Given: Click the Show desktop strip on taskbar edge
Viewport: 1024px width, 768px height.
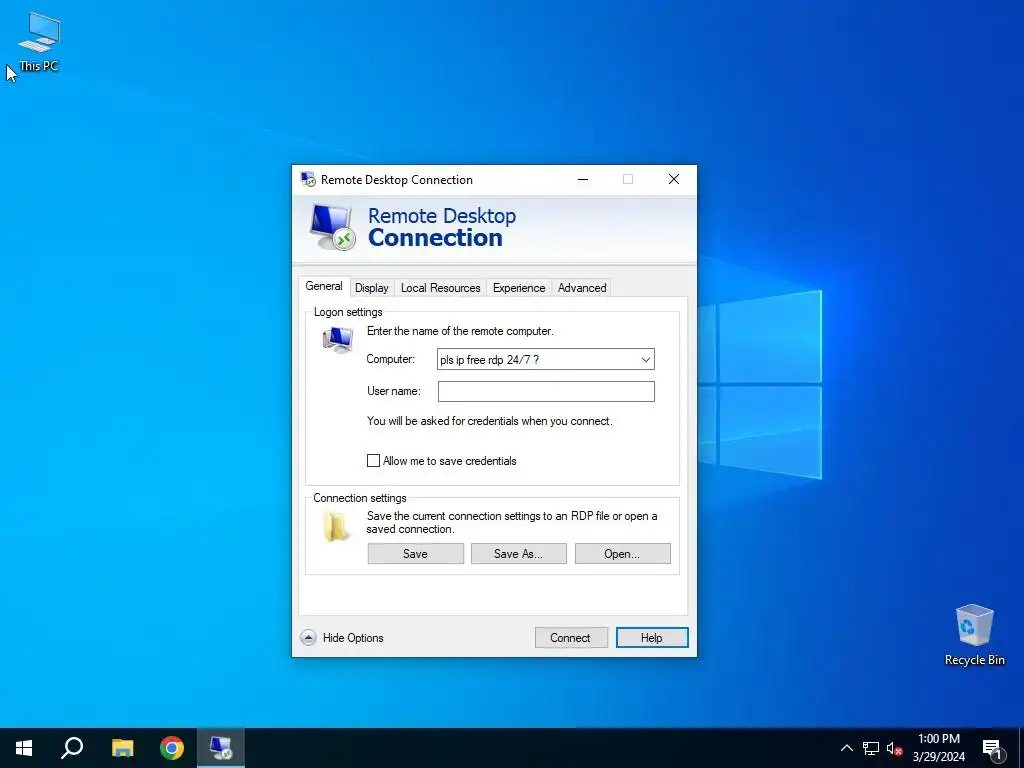Looking at the screenshot, I should [1021, 748].
